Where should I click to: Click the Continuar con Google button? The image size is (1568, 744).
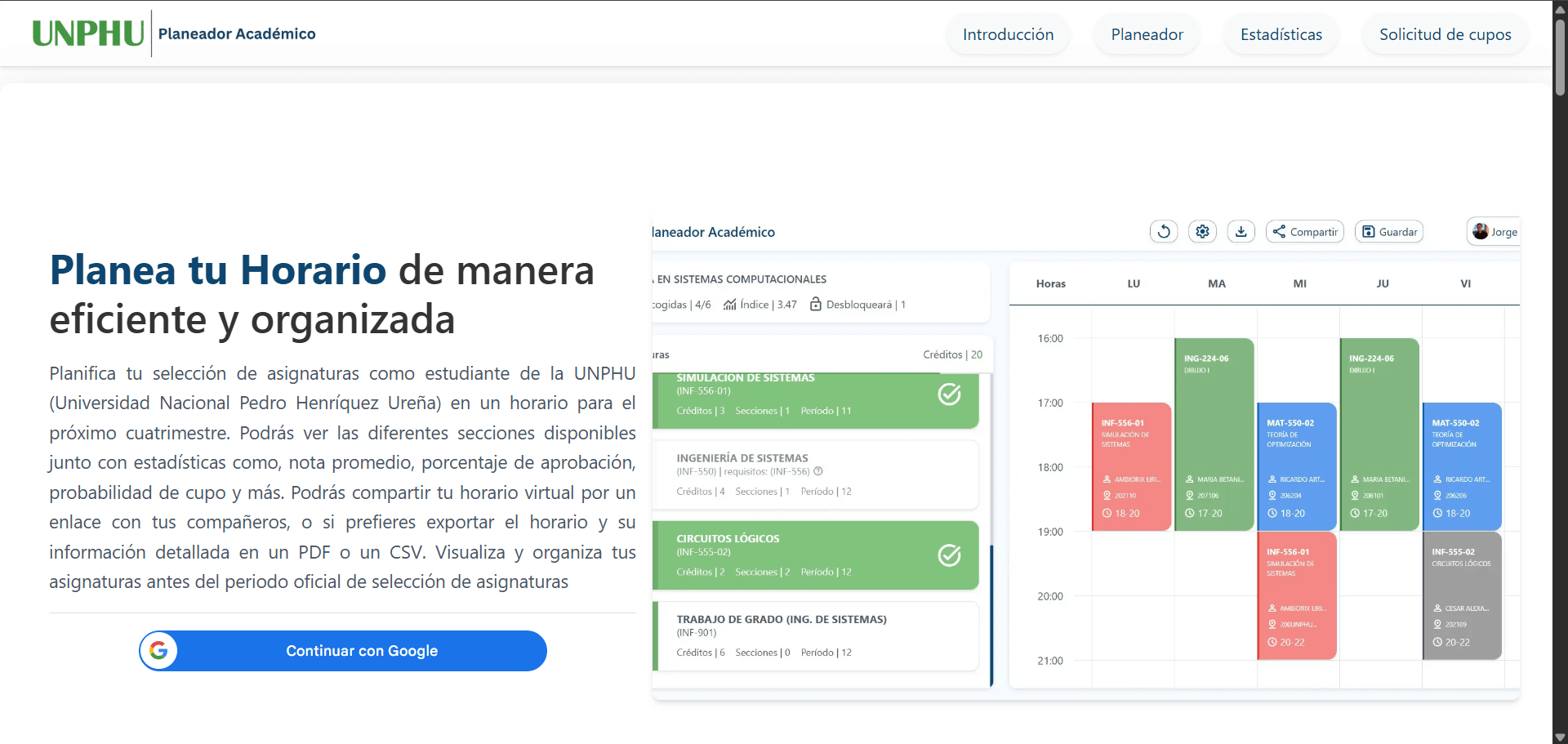tap(343, 651)
